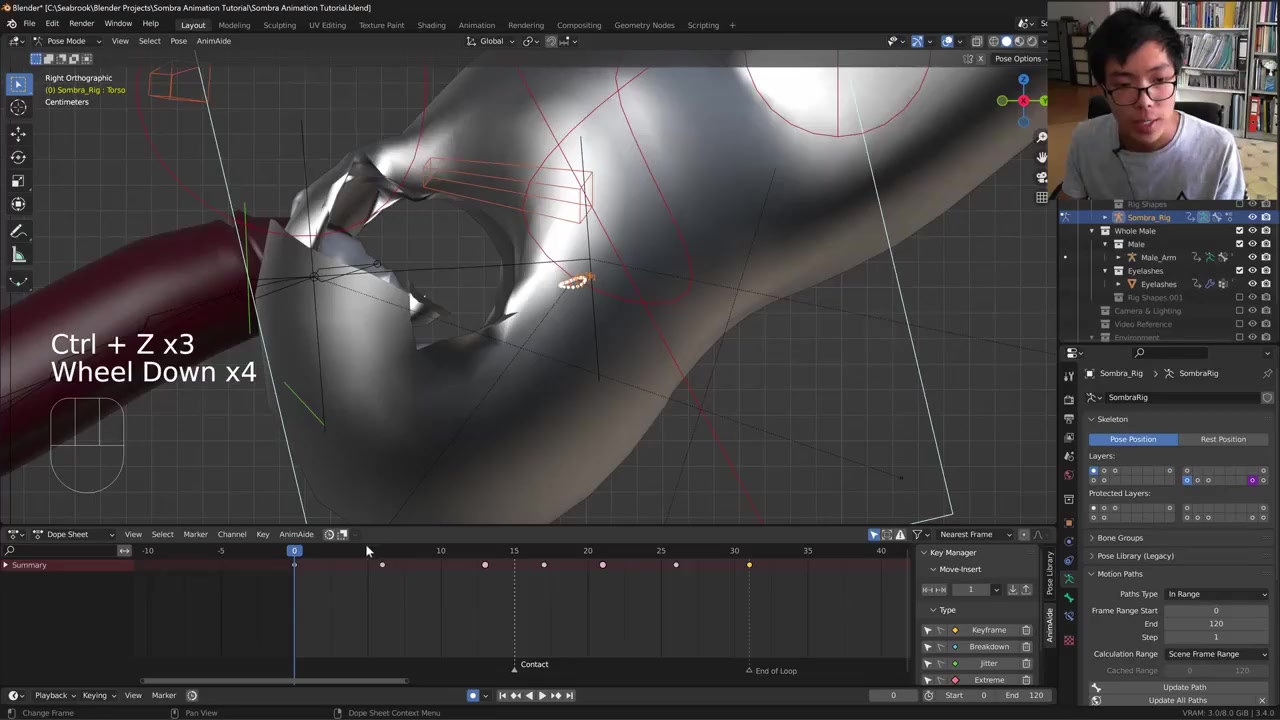Select the Move tool in viewport toolbar
Screen dimensions: 1280x720
click(18, 133)
